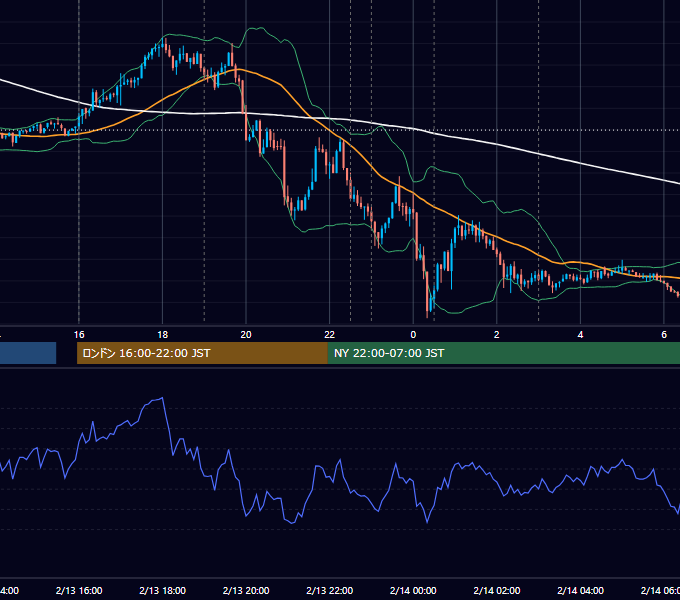The height and width of the screenshot is (600, 680).
Task: Click the 6 hour axis label
Action: [664, 334]
